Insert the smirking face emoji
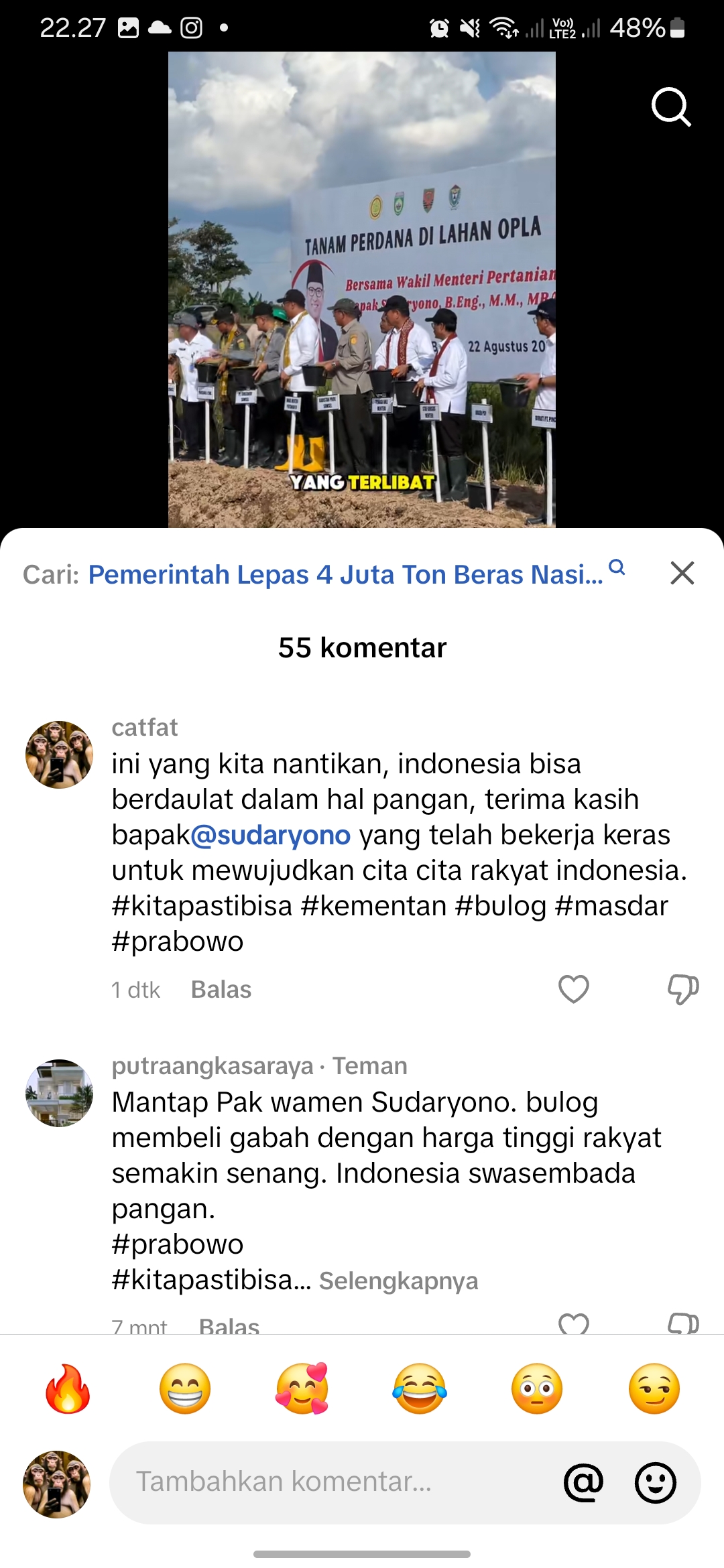The height and width of the screenshot is (1568, 724). coord(654,1388)
